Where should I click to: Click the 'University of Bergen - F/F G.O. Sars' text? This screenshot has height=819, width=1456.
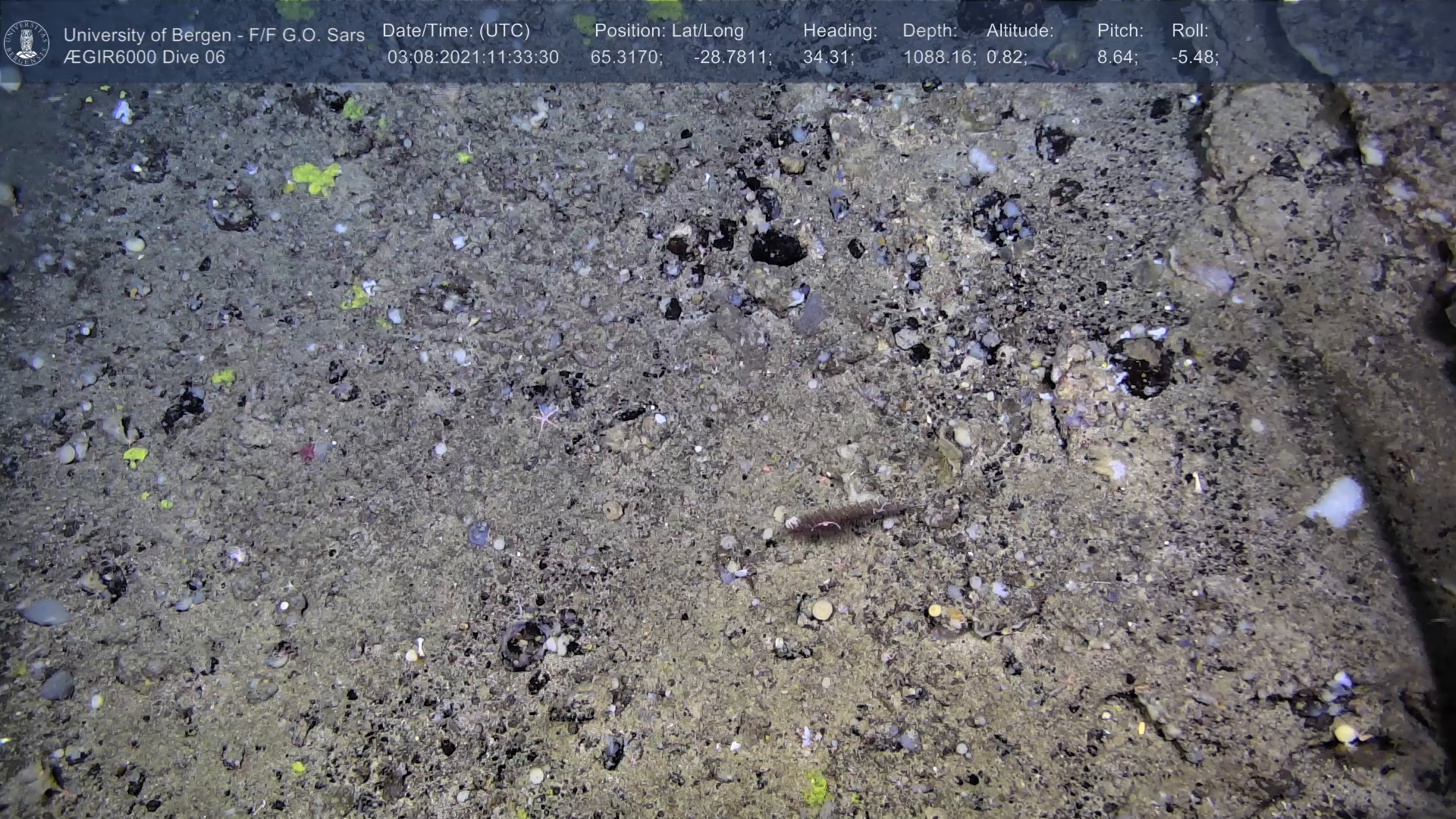point(214,35)
